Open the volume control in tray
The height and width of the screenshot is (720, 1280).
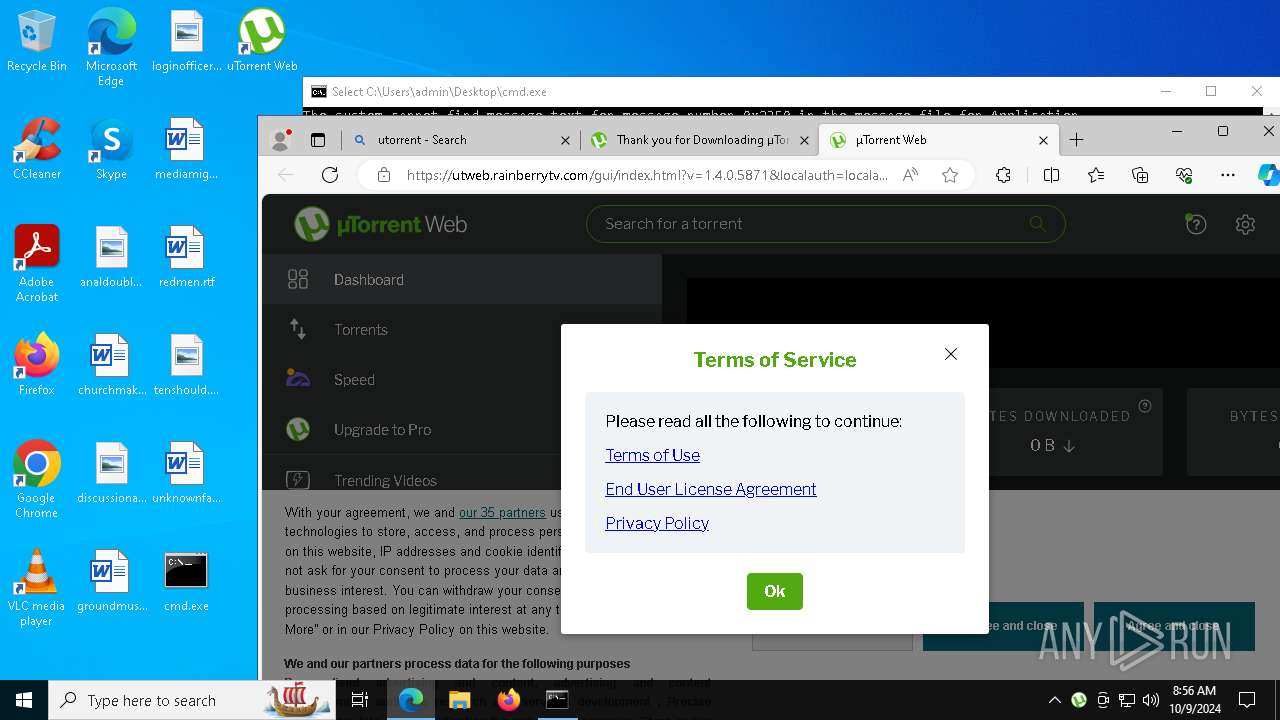click(x=1151, y=700)
